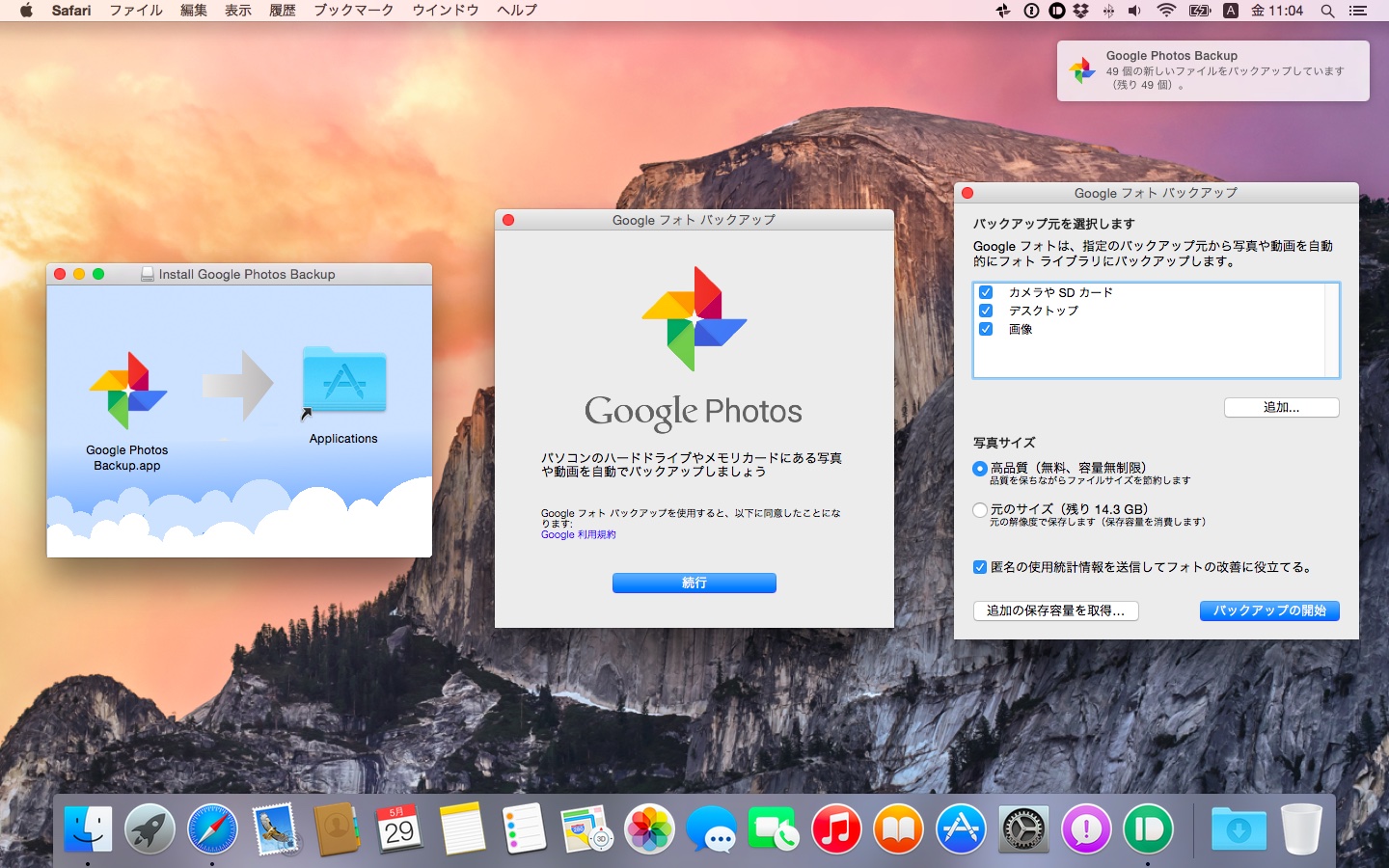Launch iTunes from the Dock
The image size is (1389, 868).
click(836, 829)
